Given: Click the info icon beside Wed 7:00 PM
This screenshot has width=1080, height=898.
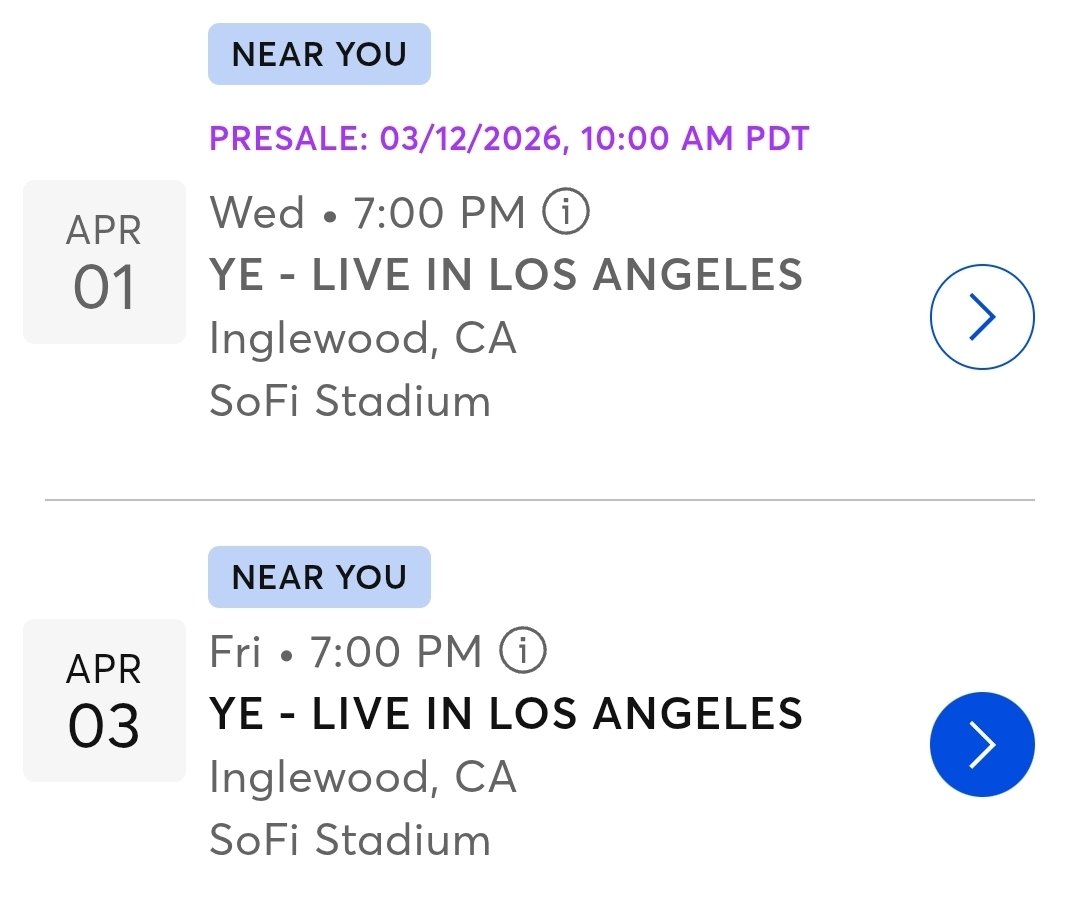Looking at the screenshot, I should 566,212.
